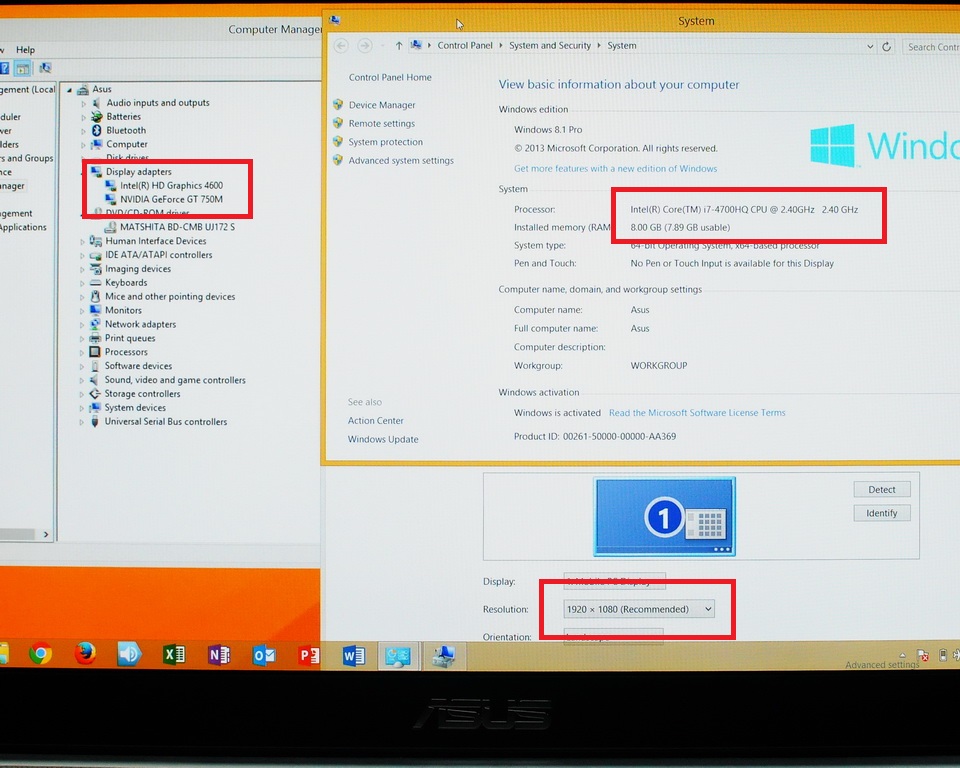Image resolution: width=960 pixels, height=768 pixels.
Task: Select Print queues in device tree
Action: (130, 338)
